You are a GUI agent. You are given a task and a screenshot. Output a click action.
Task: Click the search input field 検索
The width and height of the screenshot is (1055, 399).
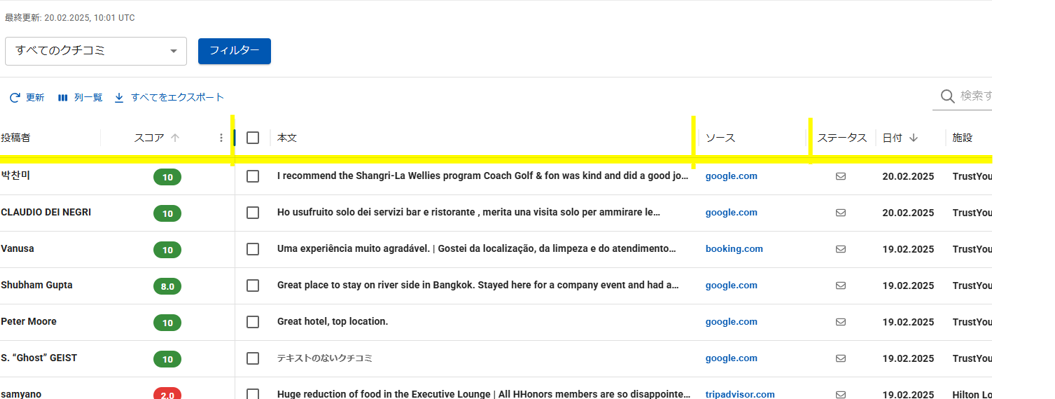976,96
